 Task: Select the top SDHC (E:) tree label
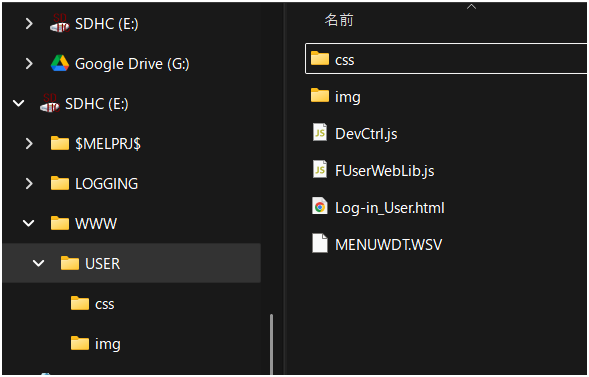point(107,24)
